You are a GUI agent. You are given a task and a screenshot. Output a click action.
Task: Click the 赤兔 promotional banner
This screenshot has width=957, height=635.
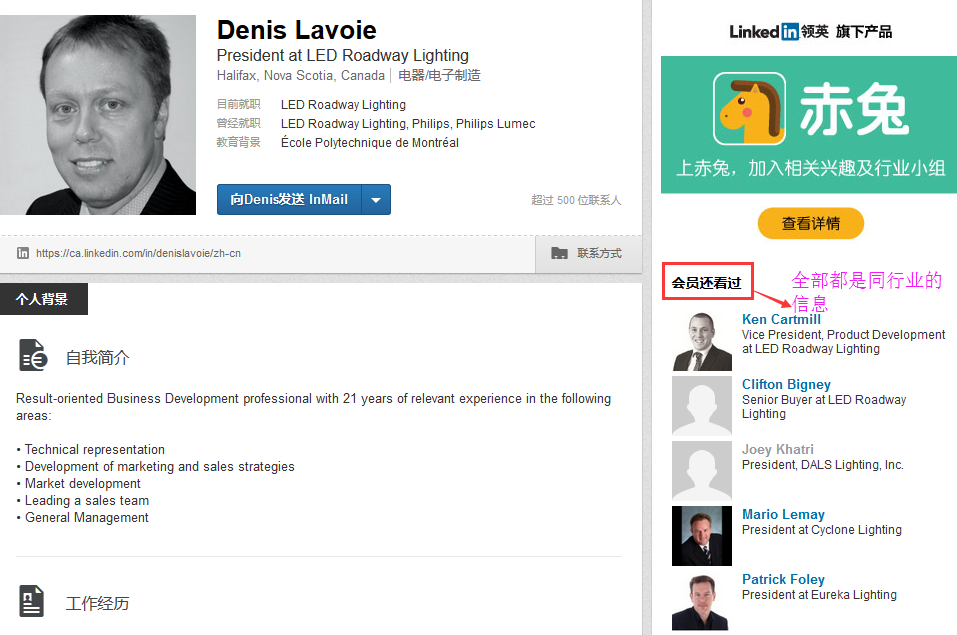809,125
